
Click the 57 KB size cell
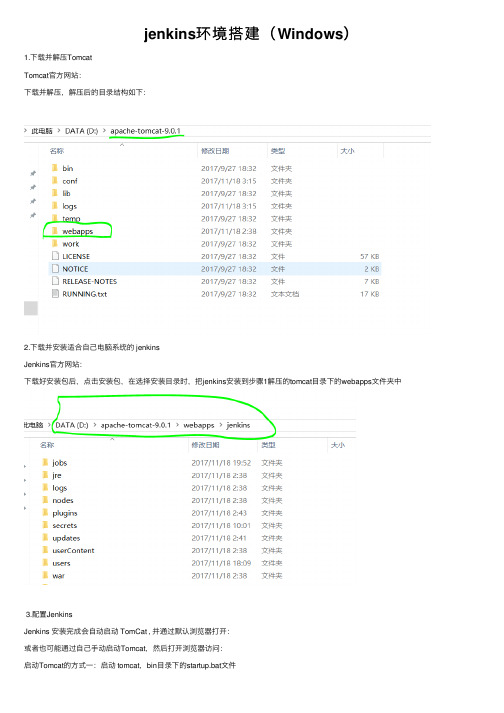point(369,256)
